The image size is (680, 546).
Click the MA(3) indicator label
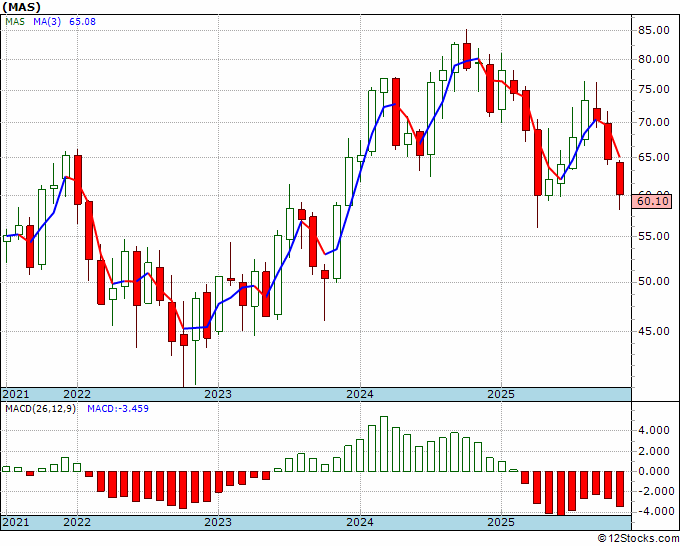[x=47, y=21]
